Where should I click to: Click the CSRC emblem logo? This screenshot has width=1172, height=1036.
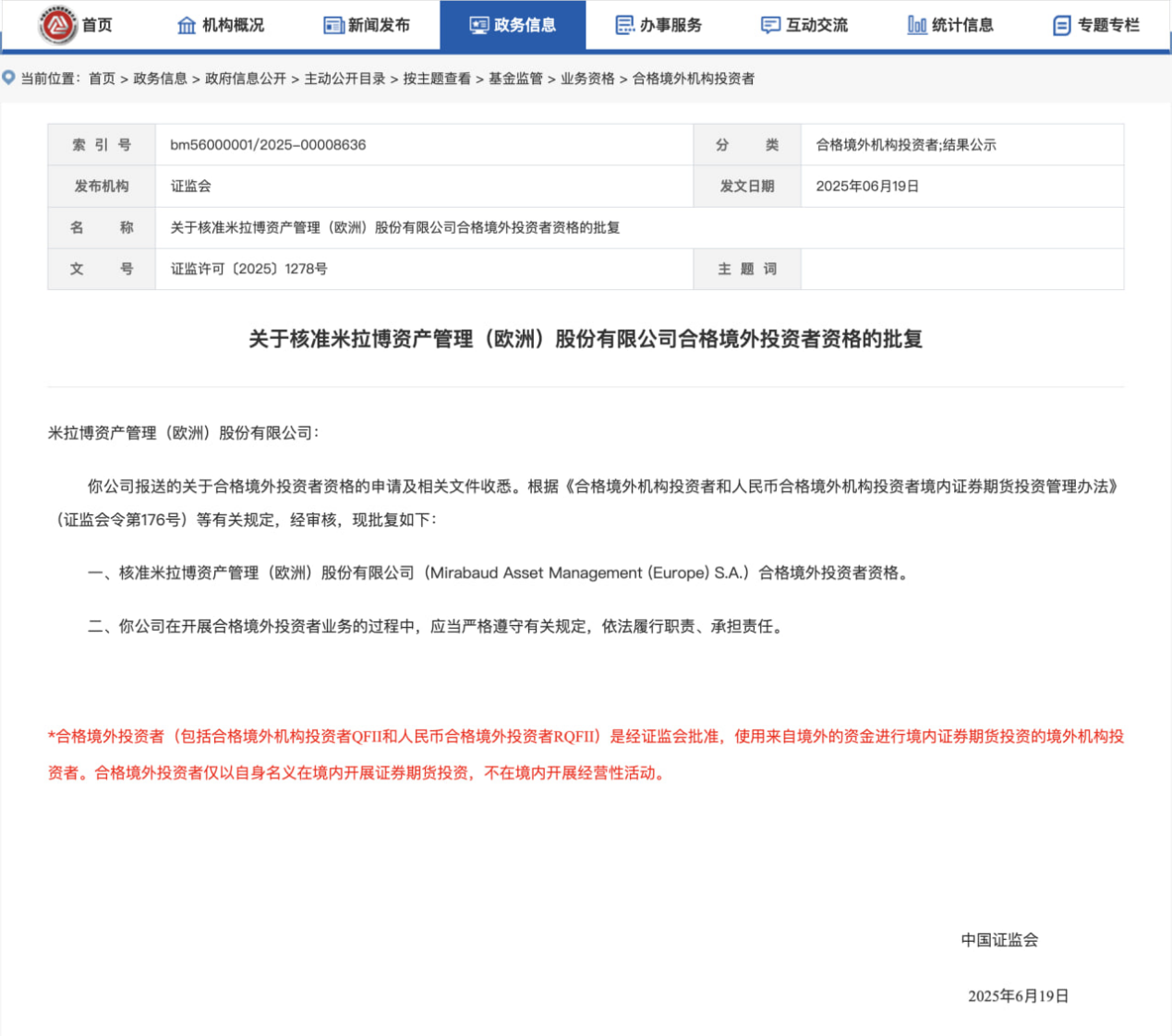pyautogui.click(x=56, y=25)
